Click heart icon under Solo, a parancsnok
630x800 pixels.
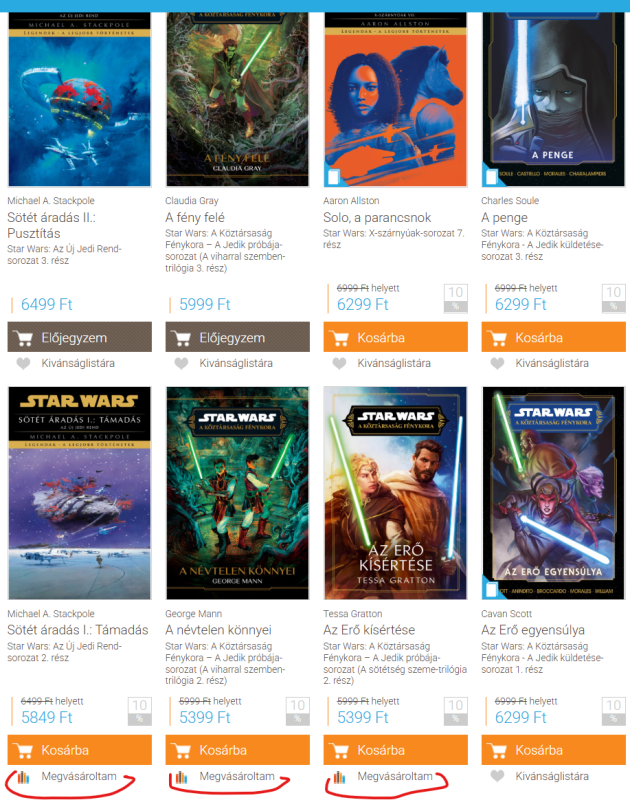tap(339, 363)
